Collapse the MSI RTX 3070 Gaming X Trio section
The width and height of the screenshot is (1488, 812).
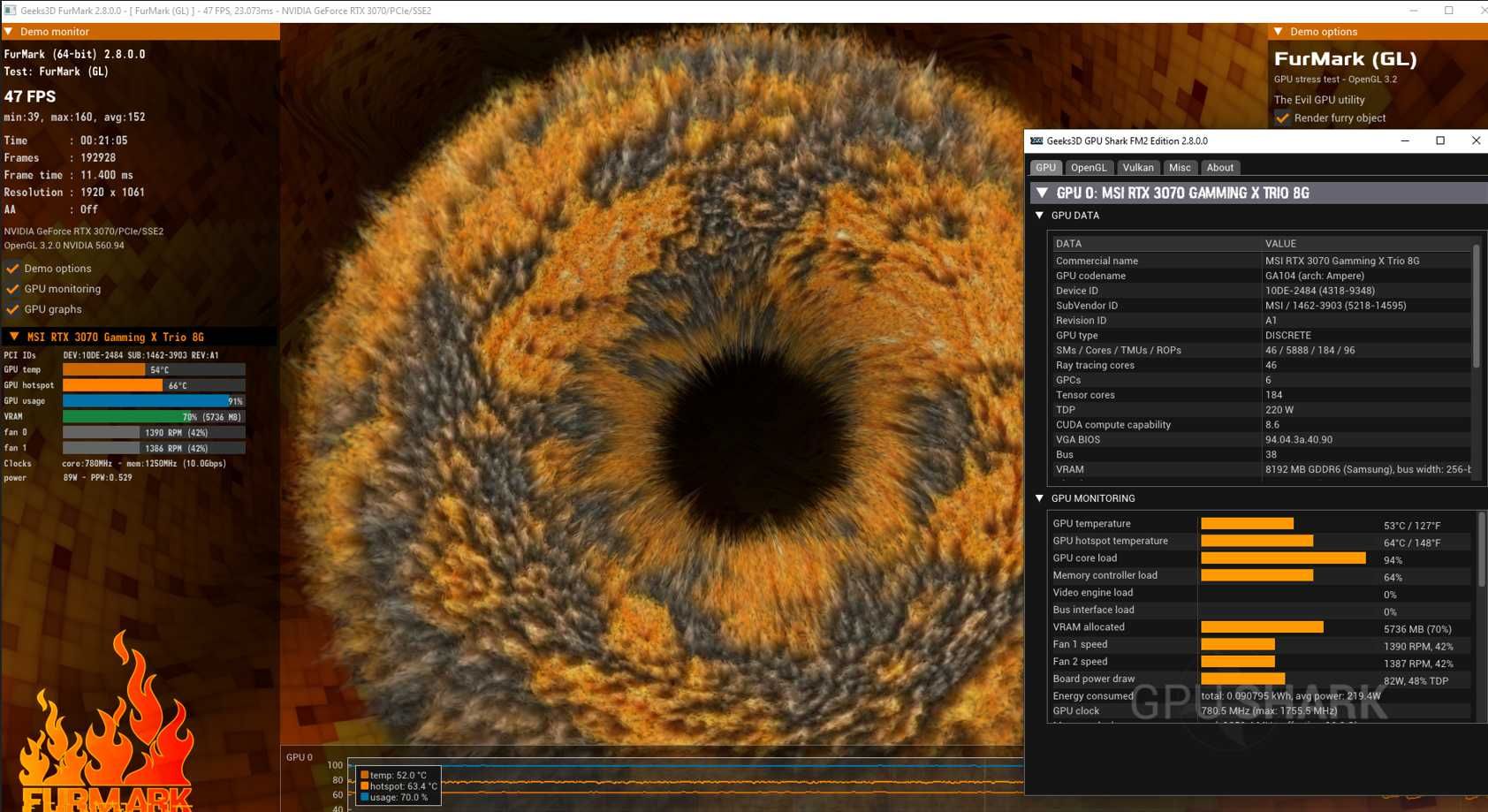point(14,337)
